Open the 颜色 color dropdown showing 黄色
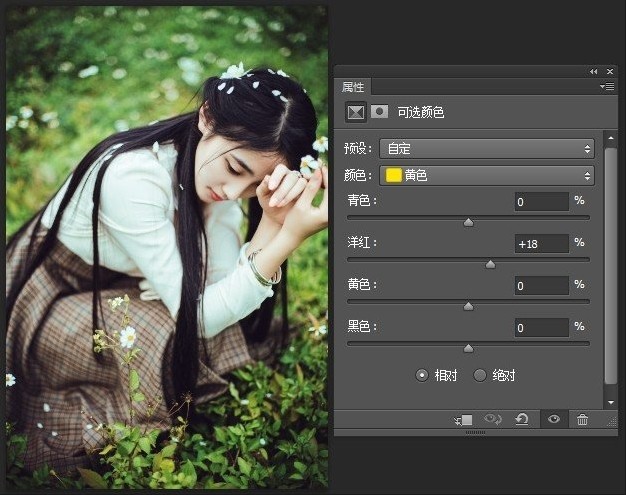The image size is (626, 495). click(x=487, y=175)
